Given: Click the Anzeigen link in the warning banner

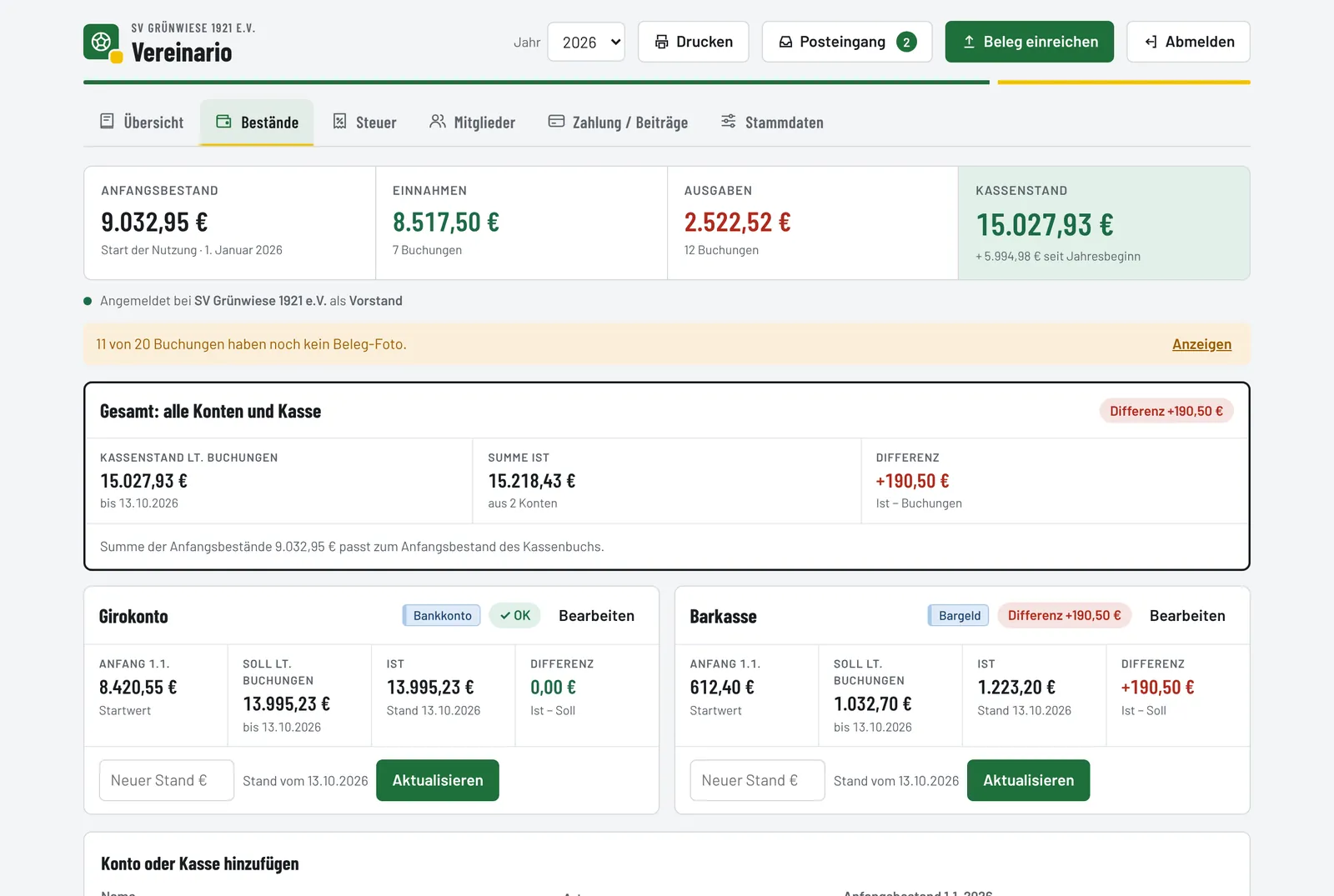Looking at the screenshot, I should [1201, 344].
